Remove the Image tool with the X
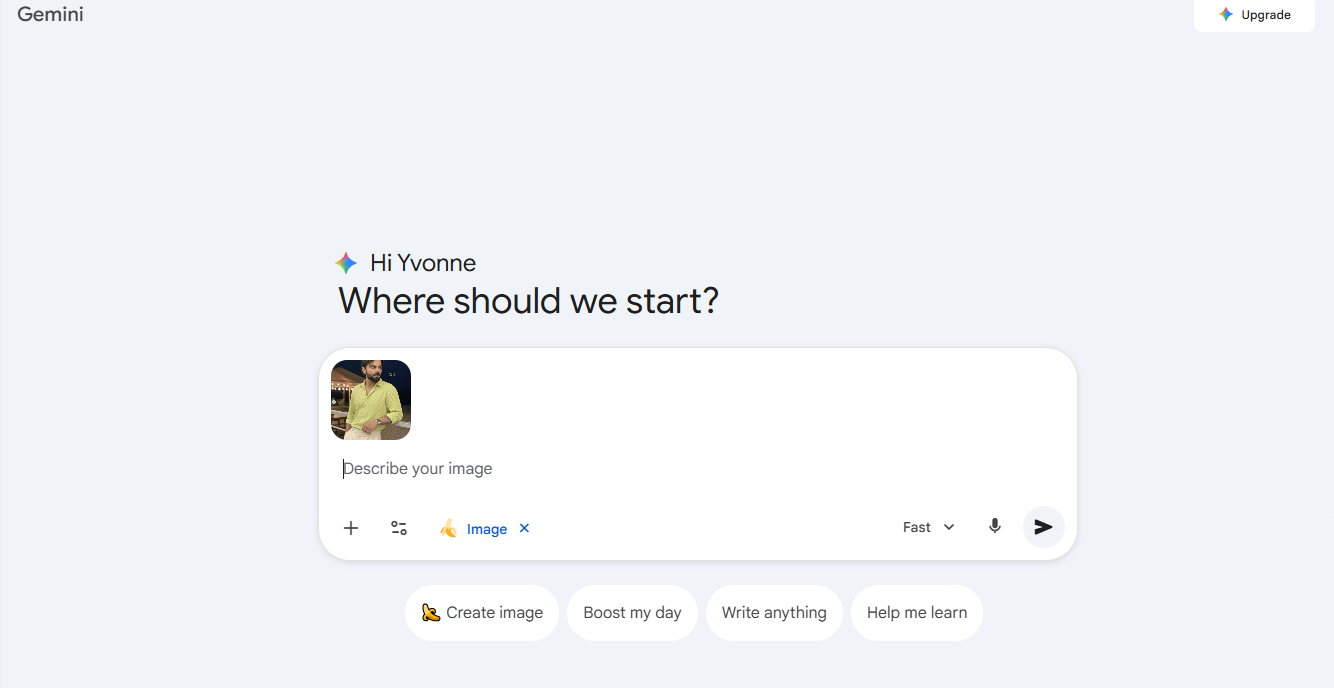 pos(524,528)
